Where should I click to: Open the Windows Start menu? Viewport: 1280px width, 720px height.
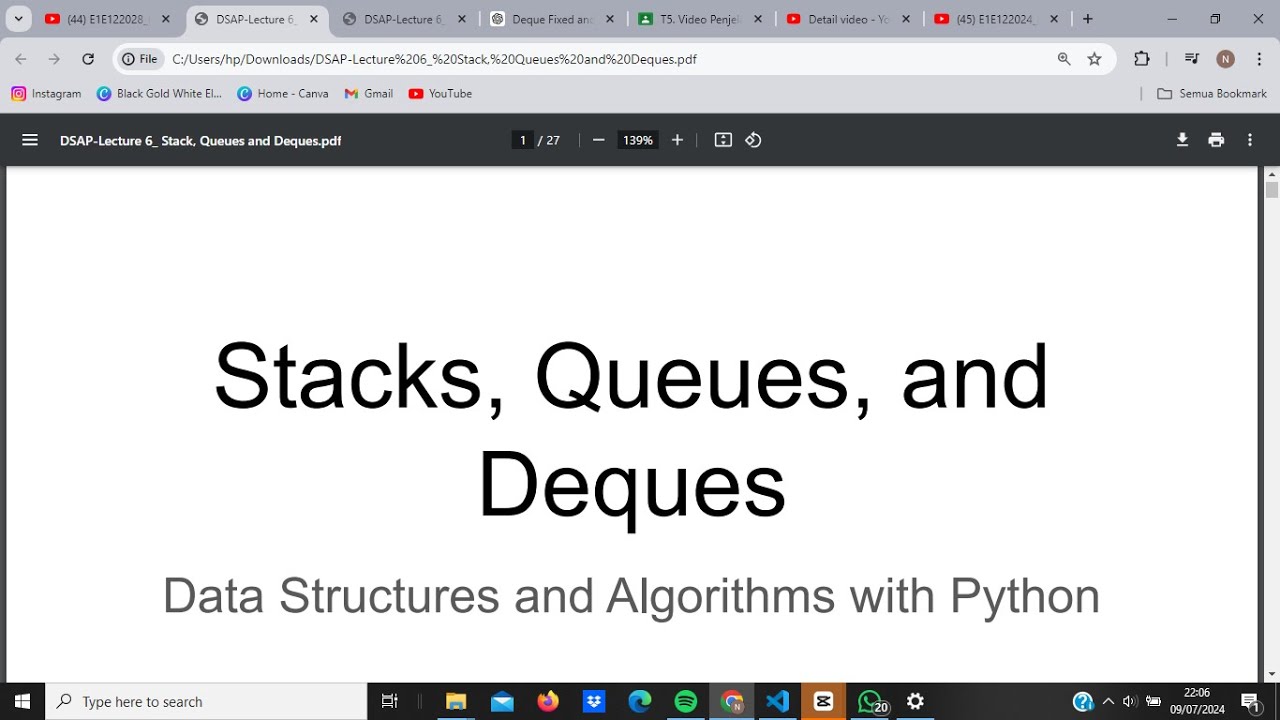pyautogui.click(x=22, y=701)
